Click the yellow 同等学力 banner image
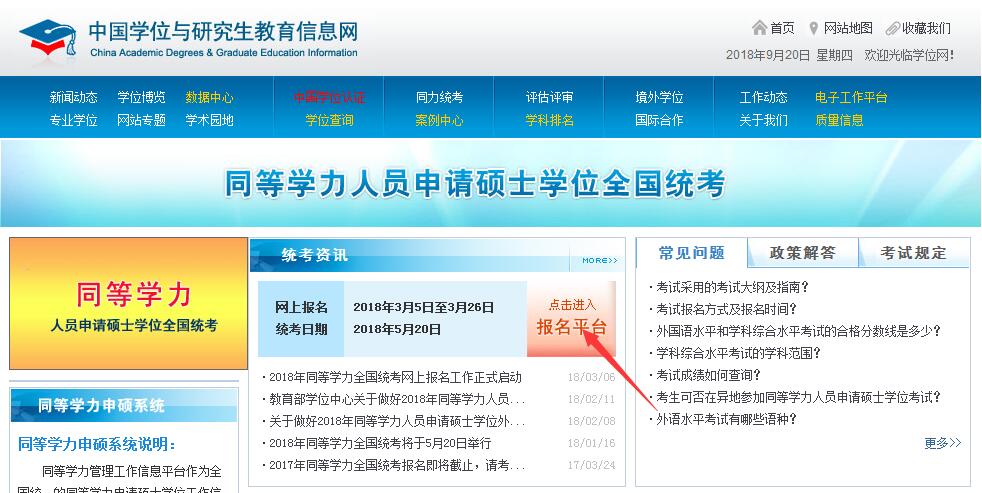 pos(128,304)
